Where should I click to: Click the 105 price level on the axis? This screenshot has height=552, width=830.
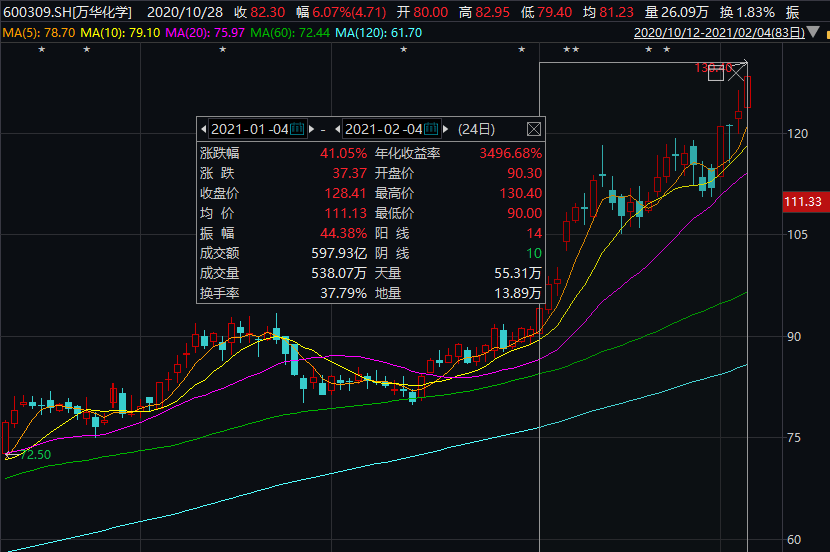click(x=798, y=234)
